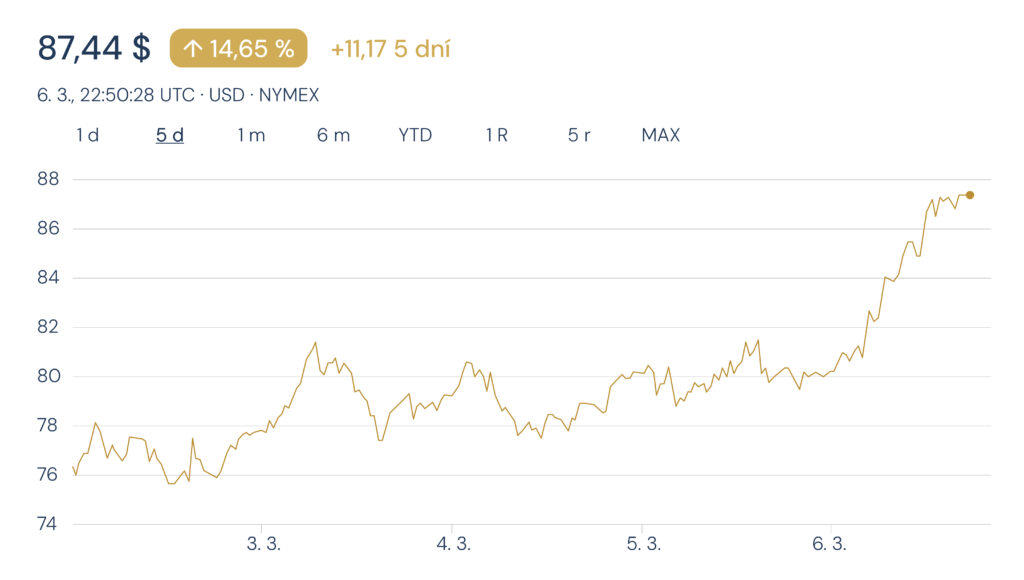This screenshot has height=580, width=1024.
Task: Click the 74 price axis label
Action: (x=49, y=524)
